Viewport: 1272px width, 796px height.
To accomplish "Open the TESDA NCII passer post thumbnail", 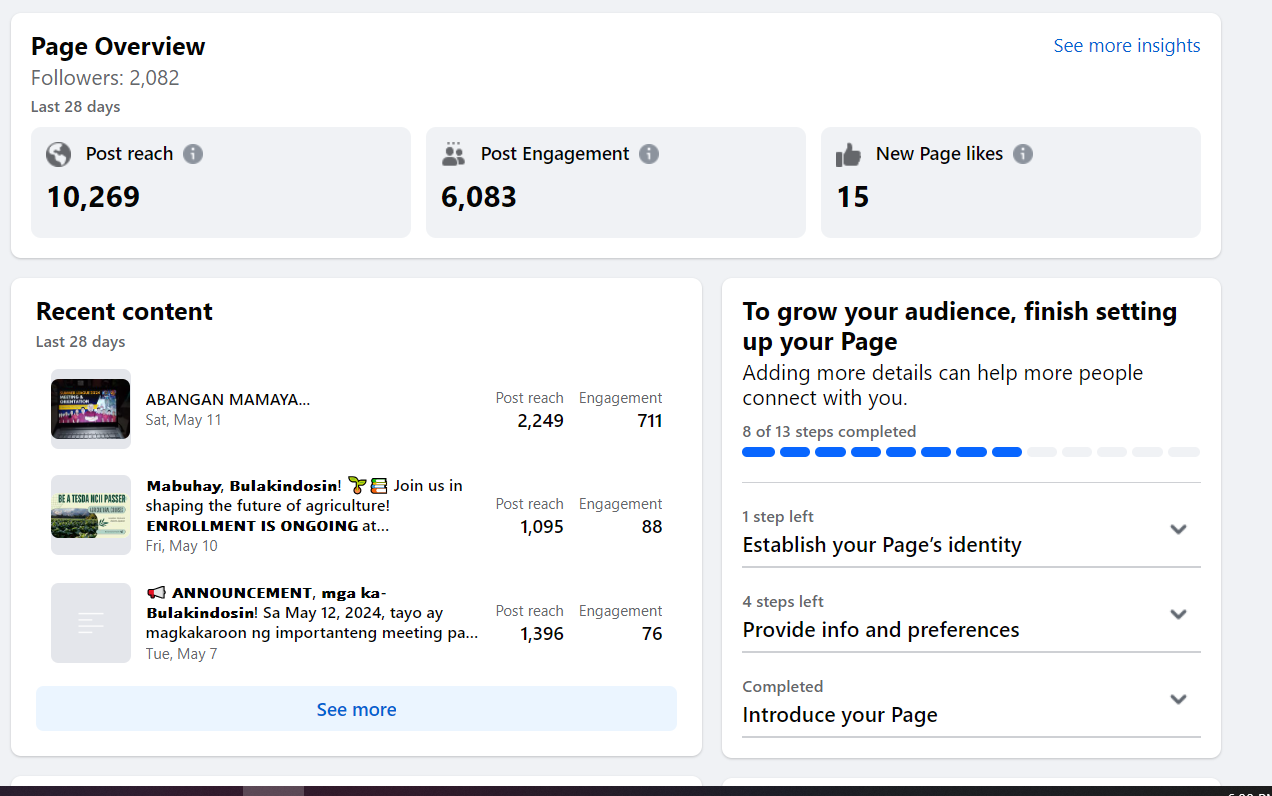I will [91, 515].
